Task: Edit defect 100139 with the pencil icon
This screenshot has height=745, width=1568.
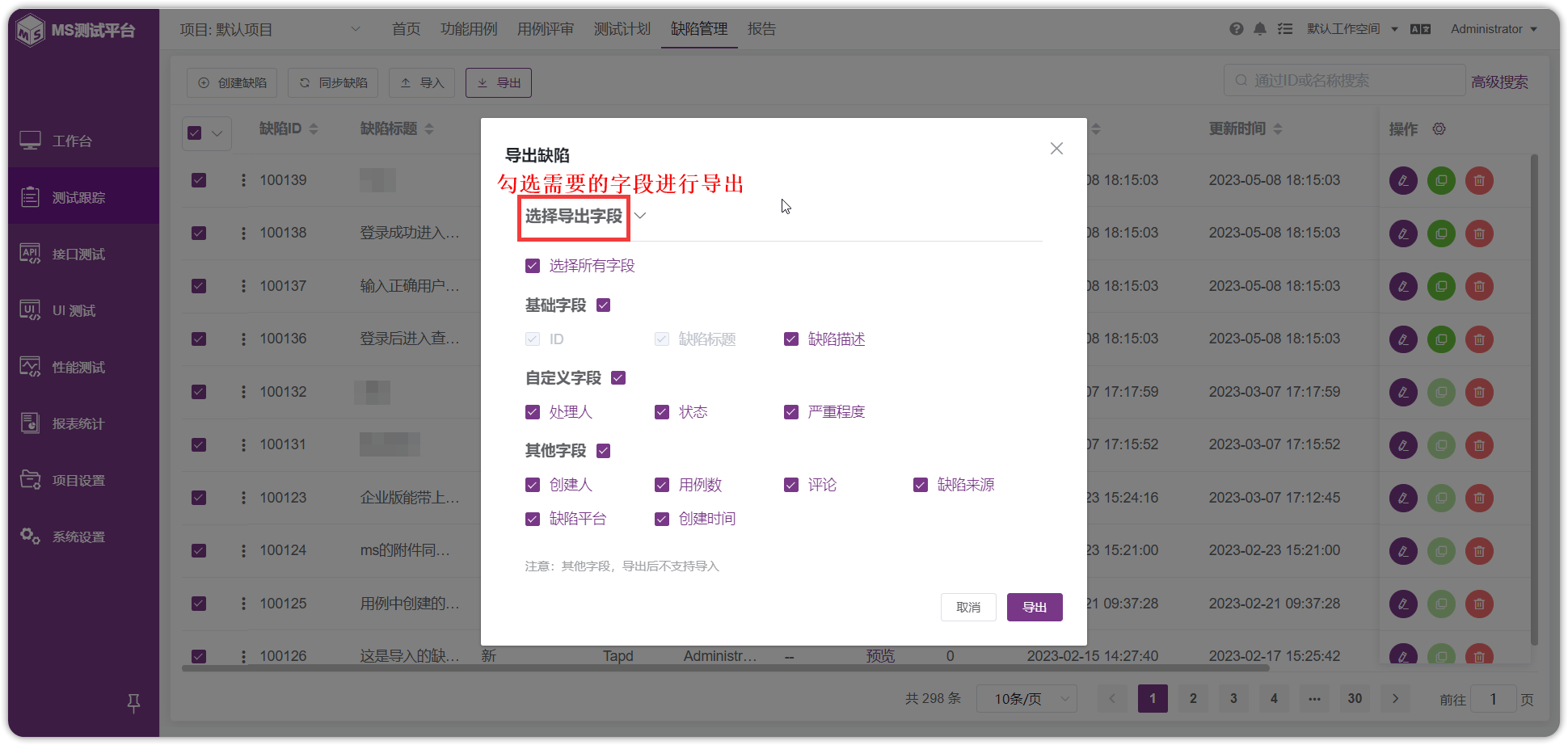Action: 1403,180
